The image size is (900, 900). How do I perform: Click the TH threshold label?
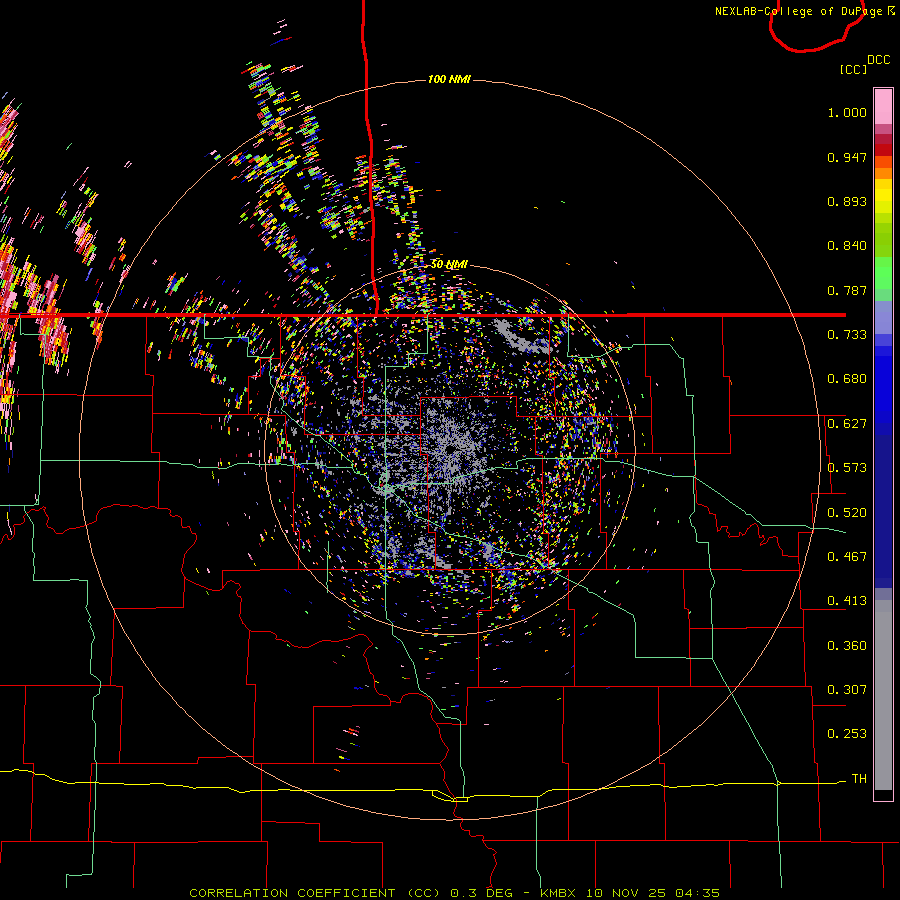point(859,779)
